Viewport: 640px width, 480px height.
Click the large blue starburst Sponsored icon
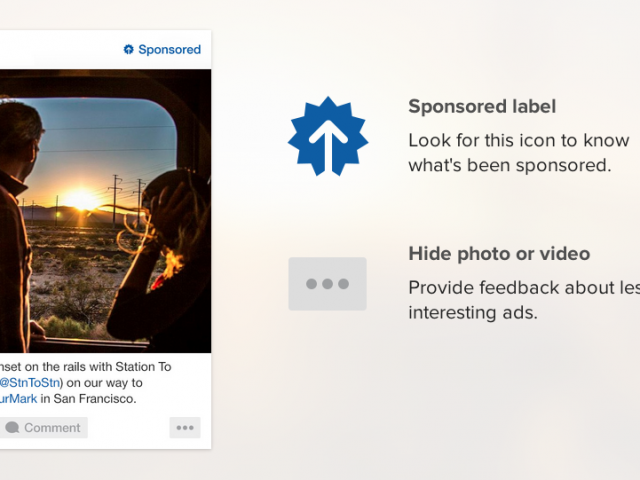[x=328, y=138]
